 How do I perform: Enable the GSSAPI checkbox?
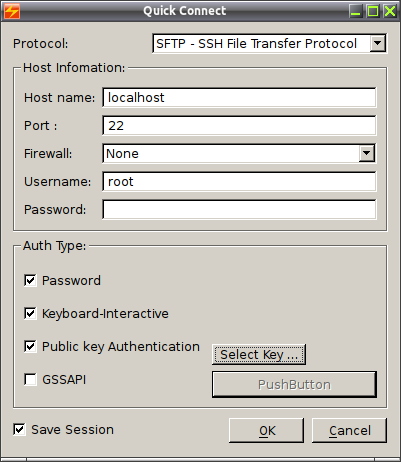[30, 379]
